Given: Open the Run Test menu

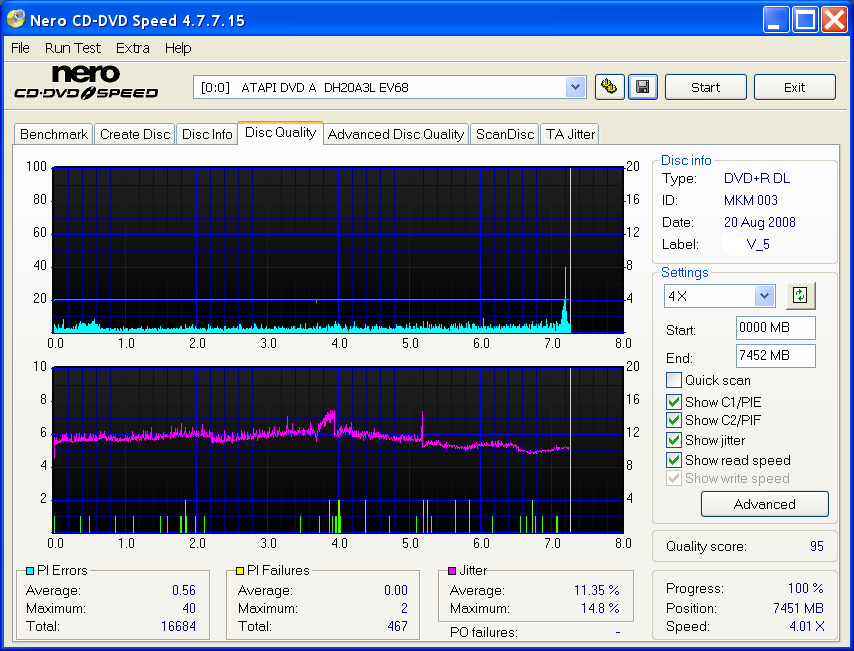Looking at the screenshot, I should pos(72,47).
